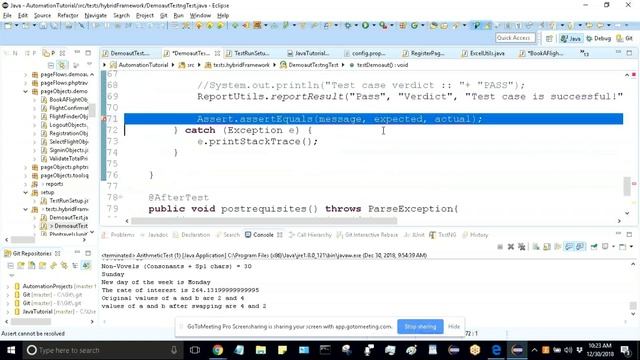Screen dimensions: 640x360
Task: Switch to the Java perspective
Action: click(571, 38)
